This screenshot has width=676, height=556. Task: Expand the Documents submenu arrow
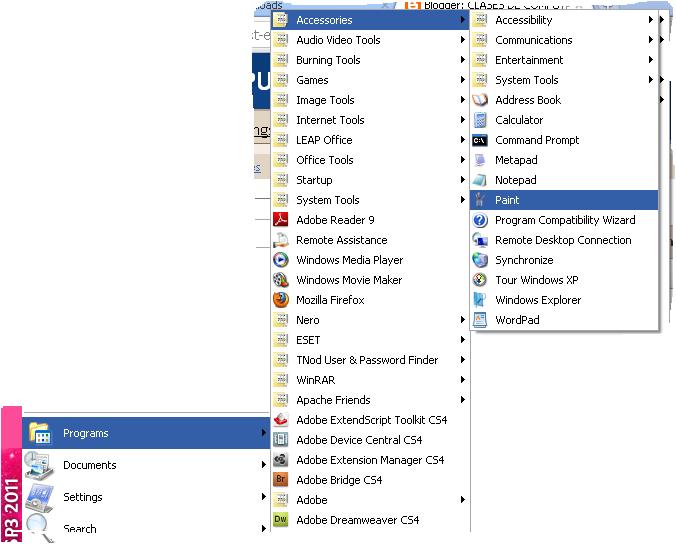(x=263, y=465)
